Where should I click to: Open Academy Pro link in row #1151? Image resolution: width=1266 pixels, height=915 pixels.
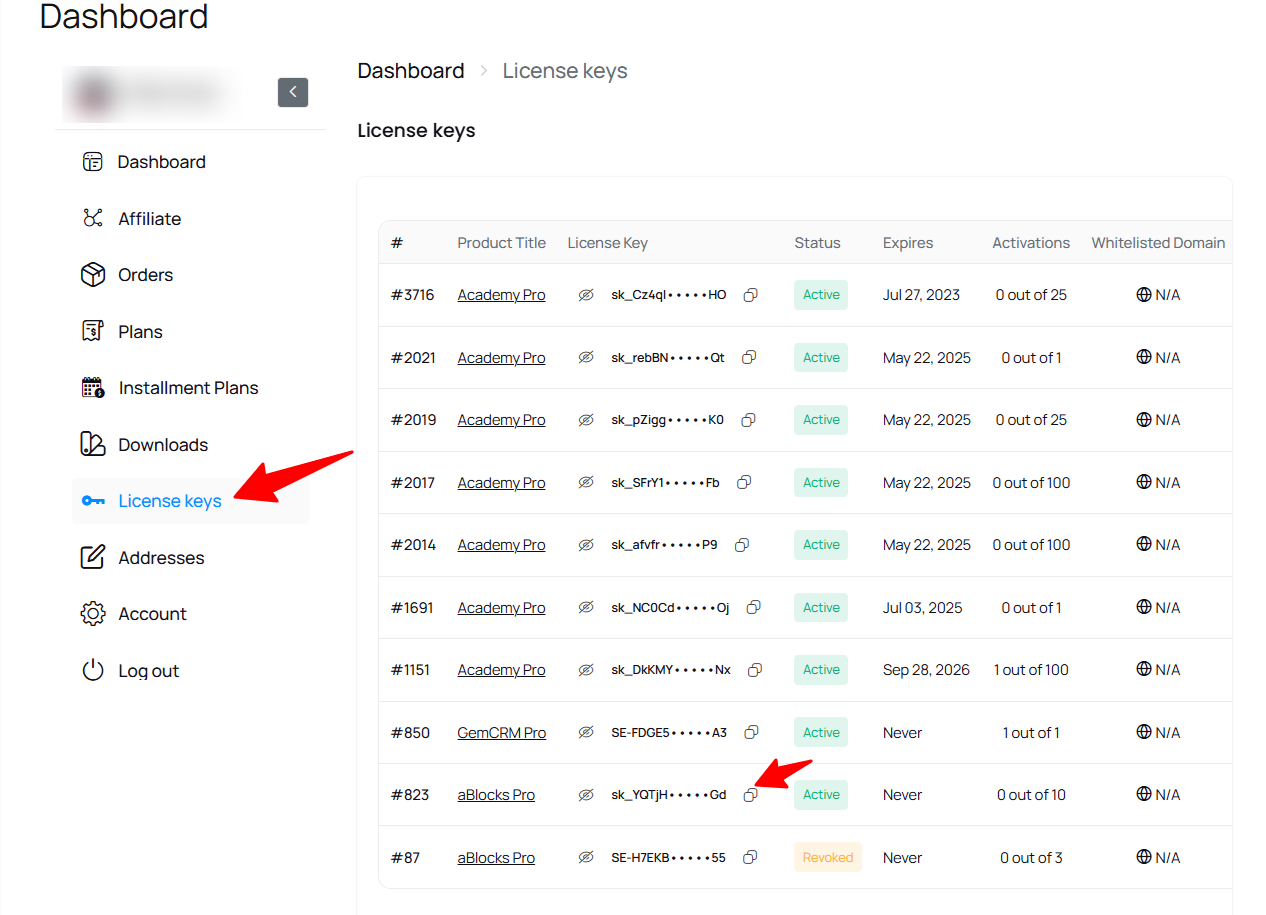click(501, 670)
